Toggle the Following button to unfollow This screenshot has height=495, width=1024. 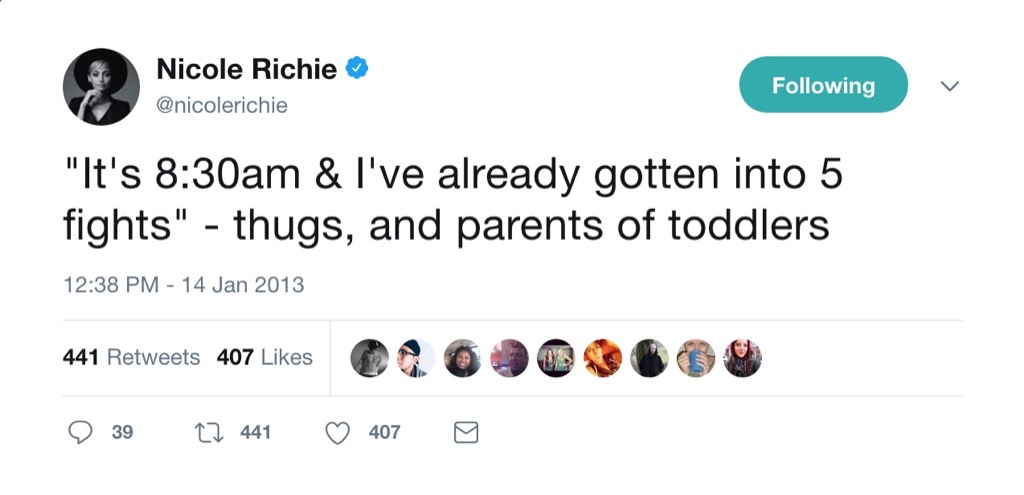click(x=823, y=86)
